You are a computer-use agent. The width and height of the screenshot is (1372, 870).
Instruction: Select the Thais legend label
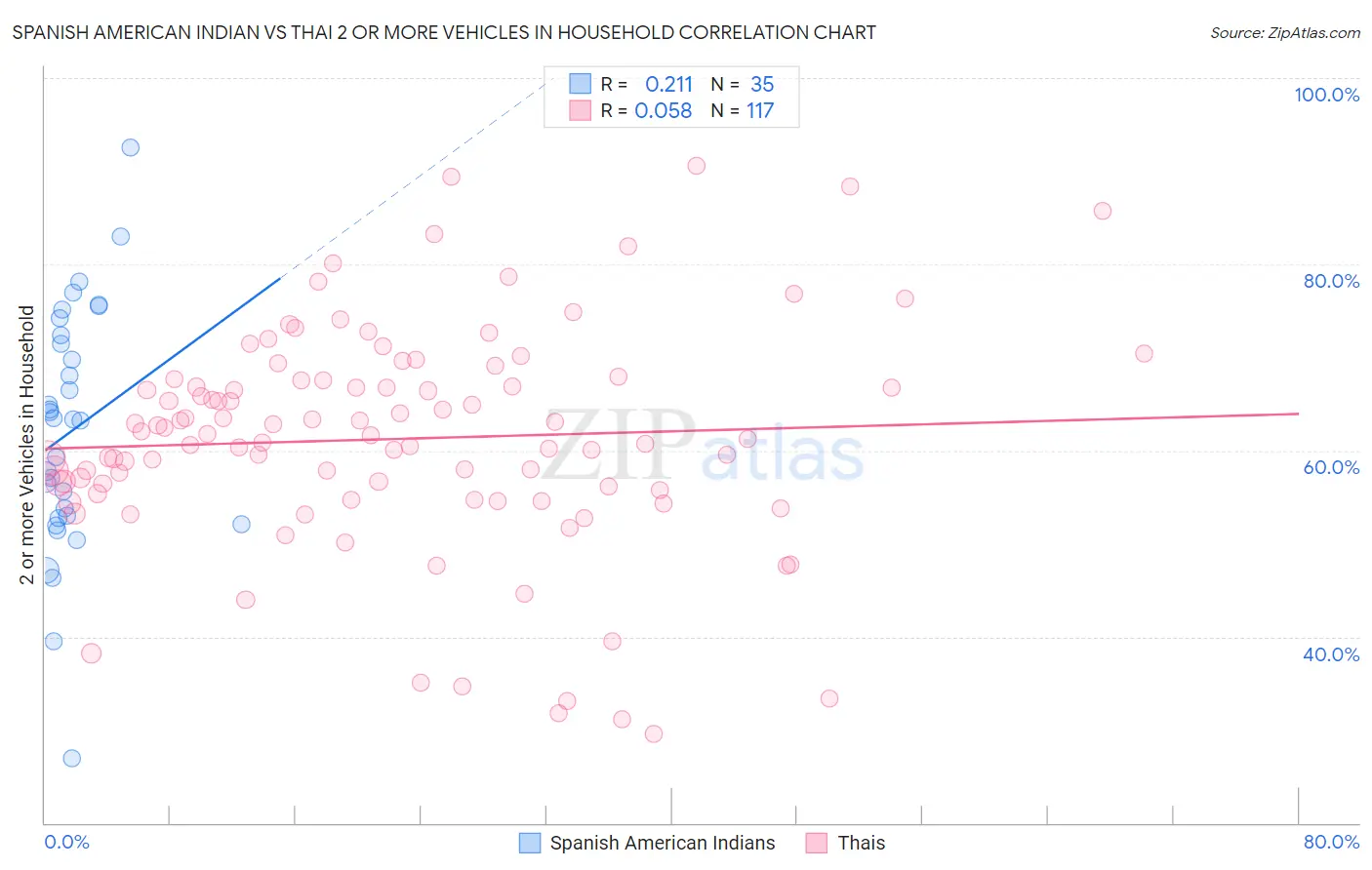point(862,843)
